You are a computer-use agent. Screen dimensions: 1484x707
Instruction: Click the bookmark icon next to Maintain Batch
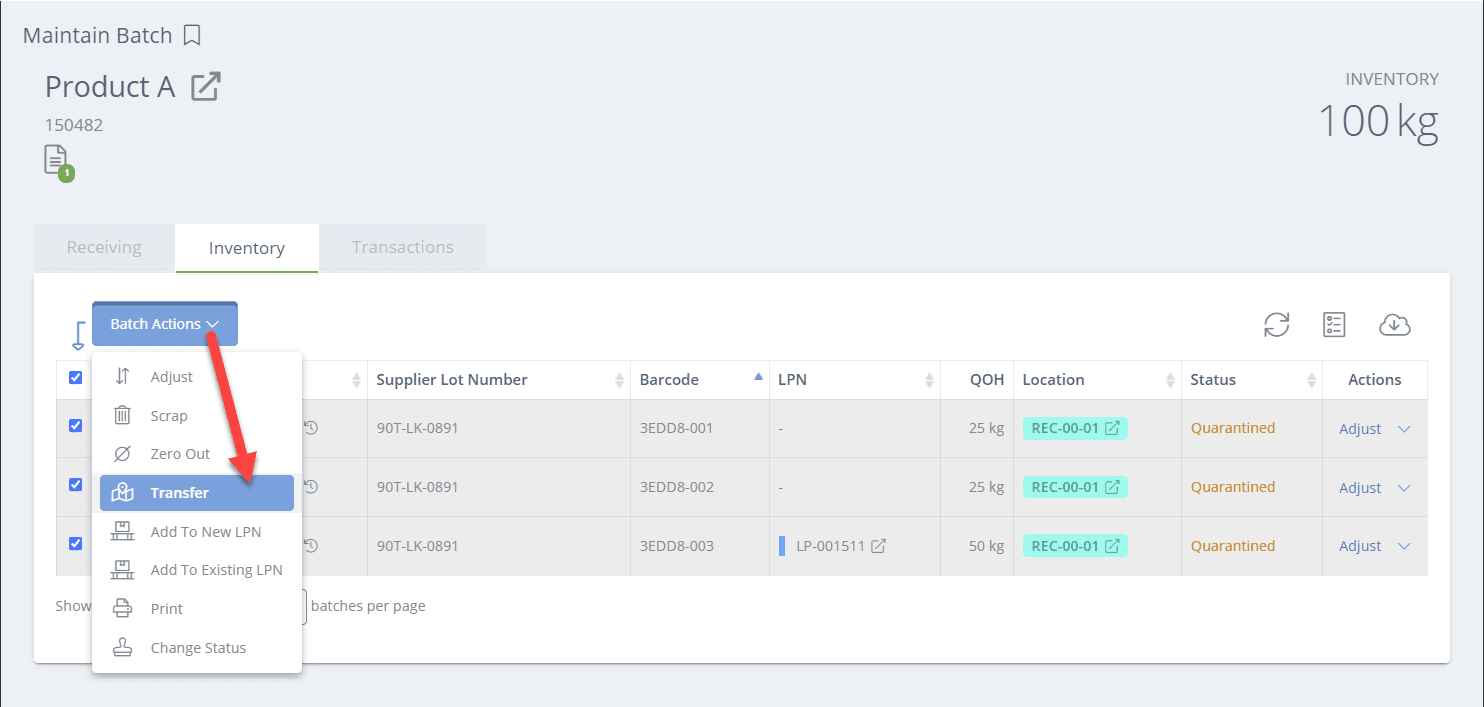(191, 34)
